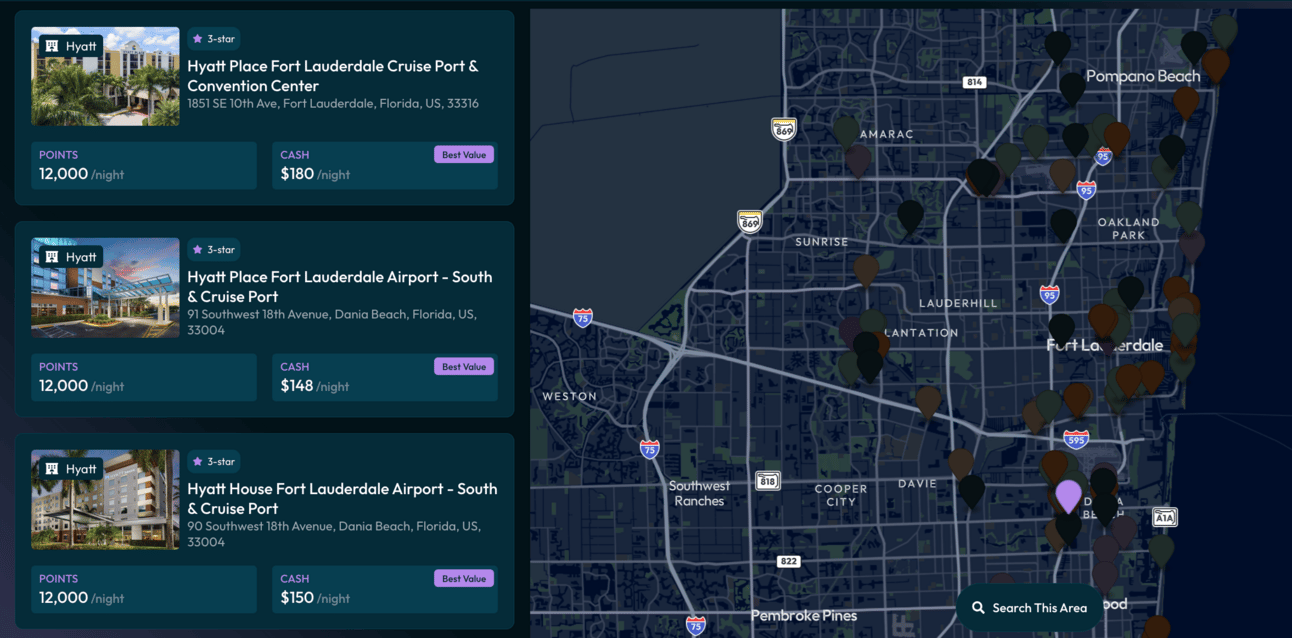The width and height of the screenshot is (1292, 638).
Task: Click the 822 route shield on map
Action: click(788, 561)
